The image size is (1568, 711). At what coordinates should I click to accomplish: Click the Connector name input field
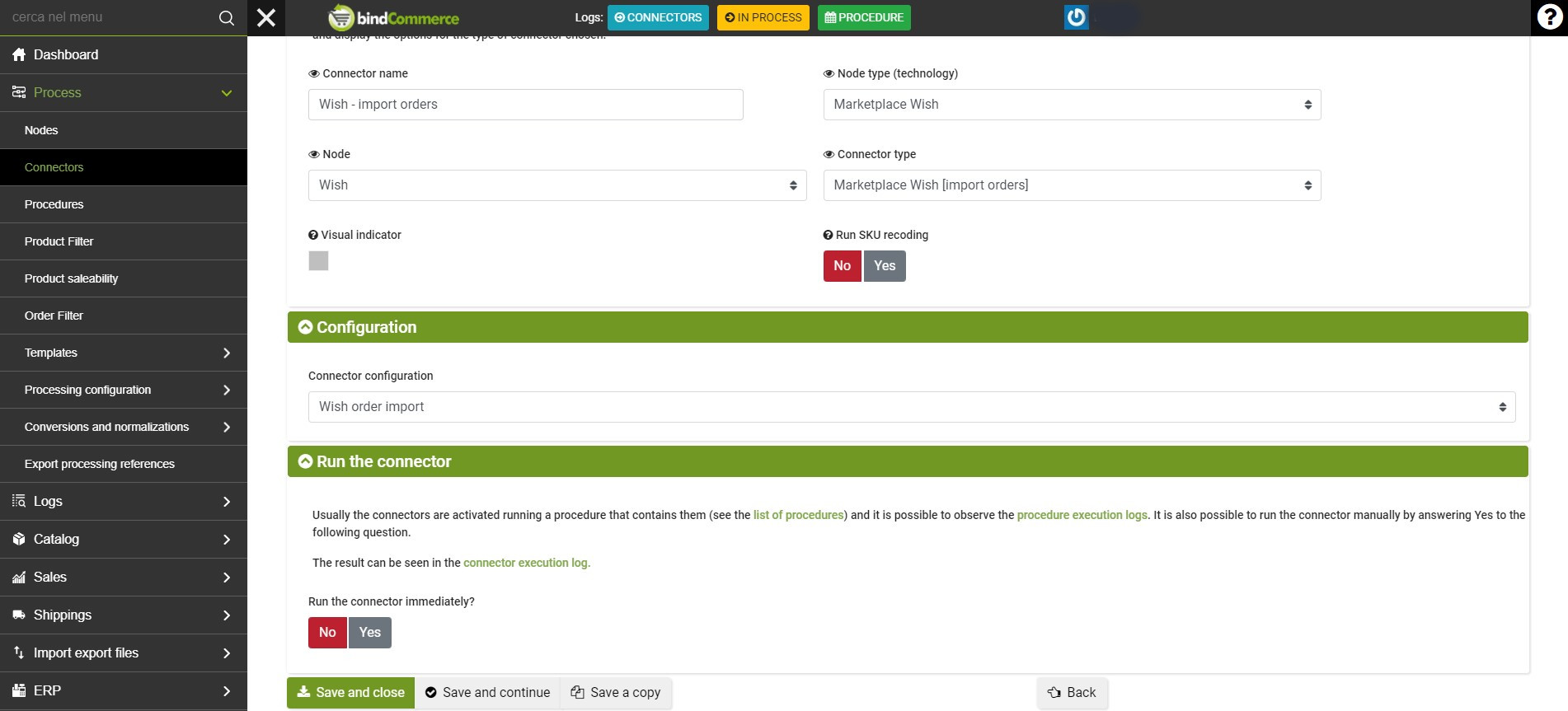click(526, 105)
